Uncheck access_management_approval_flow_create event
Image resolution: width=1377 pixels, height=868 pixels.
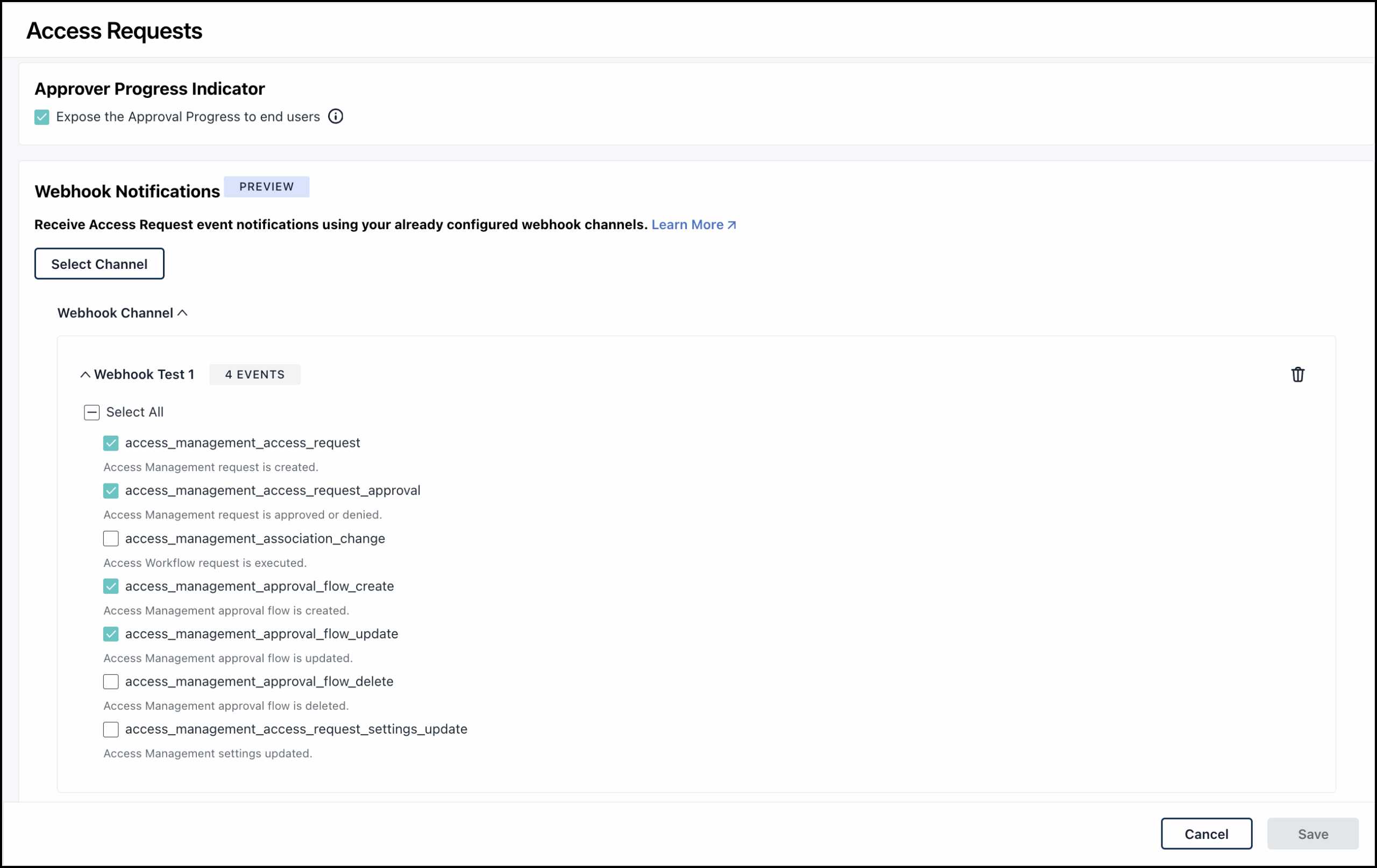pos(111,586)
